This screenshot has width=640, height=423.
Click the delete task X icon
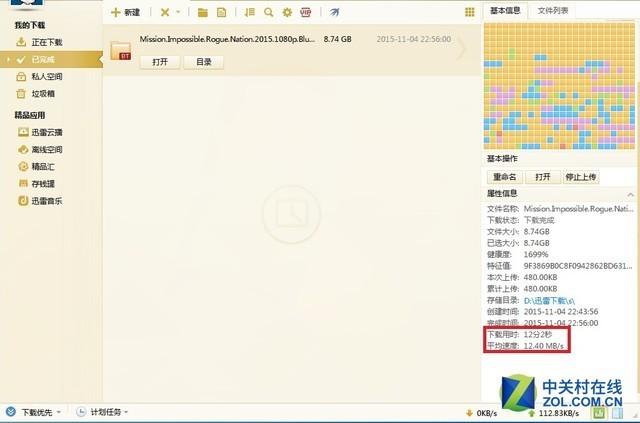[165, 12]
